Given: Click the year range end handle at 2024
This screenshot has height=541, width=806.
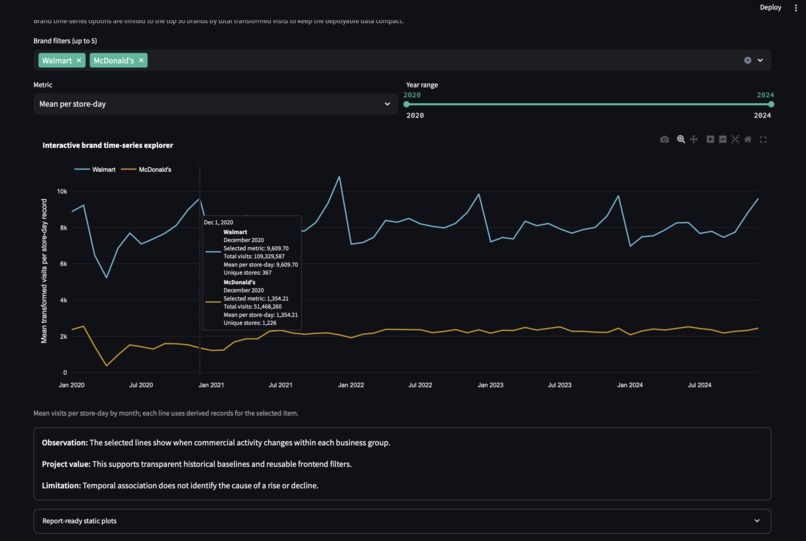Looking at the screenshot, I should click(771, 104).
